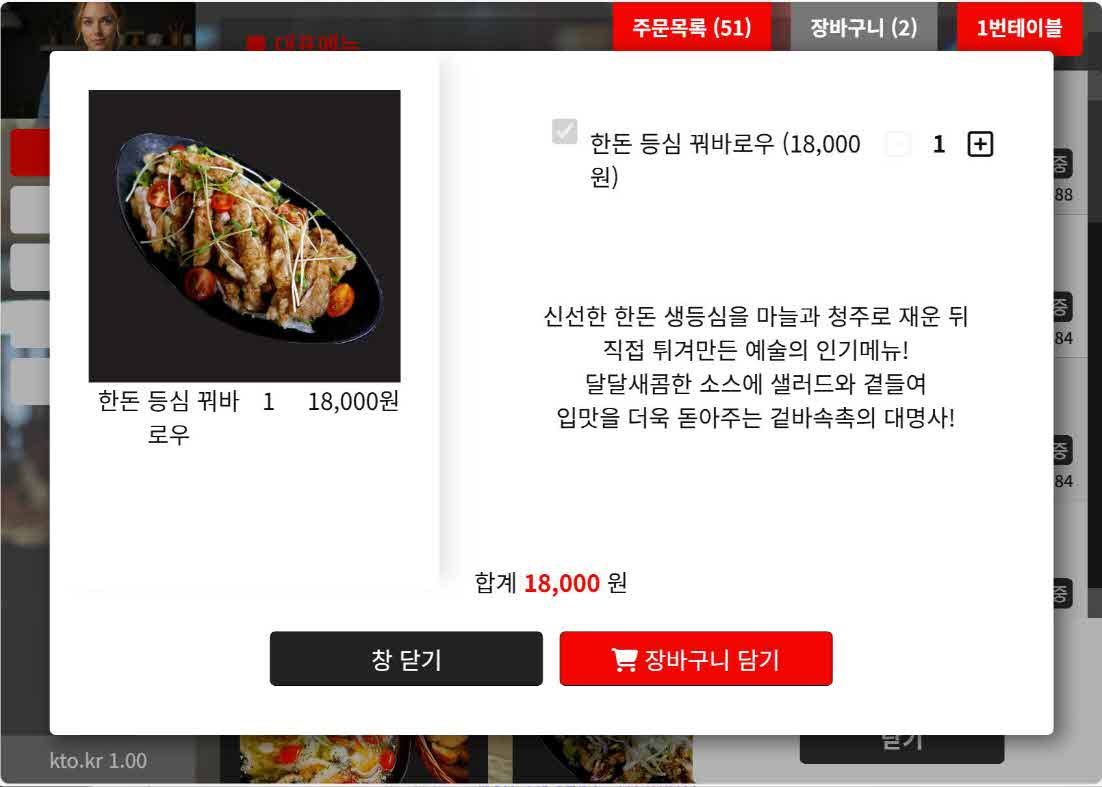Close the dialog with 창 닫기
1102x787 pixels.
pyautogui.click(x=406, y=658)
